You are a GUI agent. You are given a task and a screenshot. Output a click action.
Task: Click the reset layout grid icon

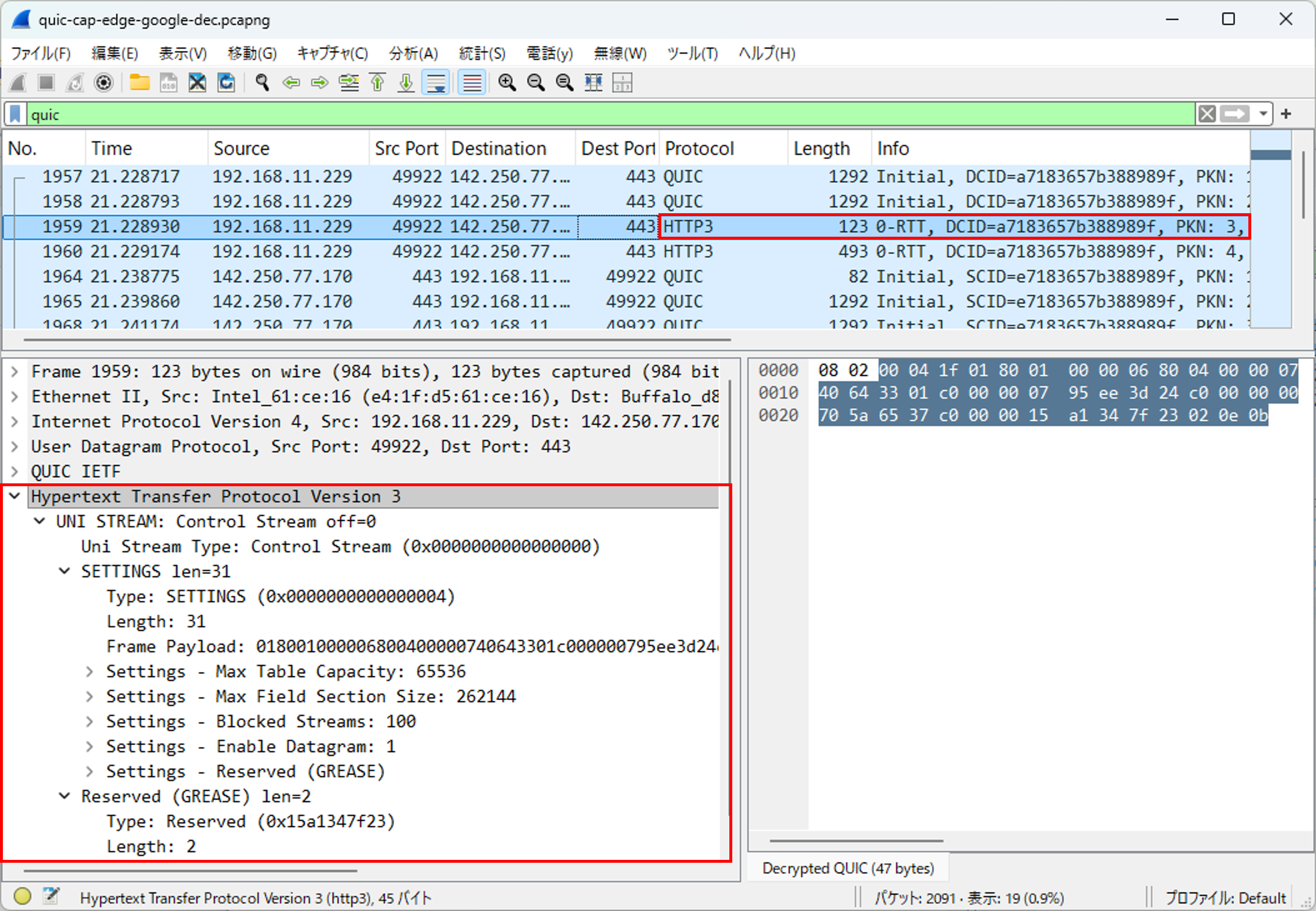(623, 83)
